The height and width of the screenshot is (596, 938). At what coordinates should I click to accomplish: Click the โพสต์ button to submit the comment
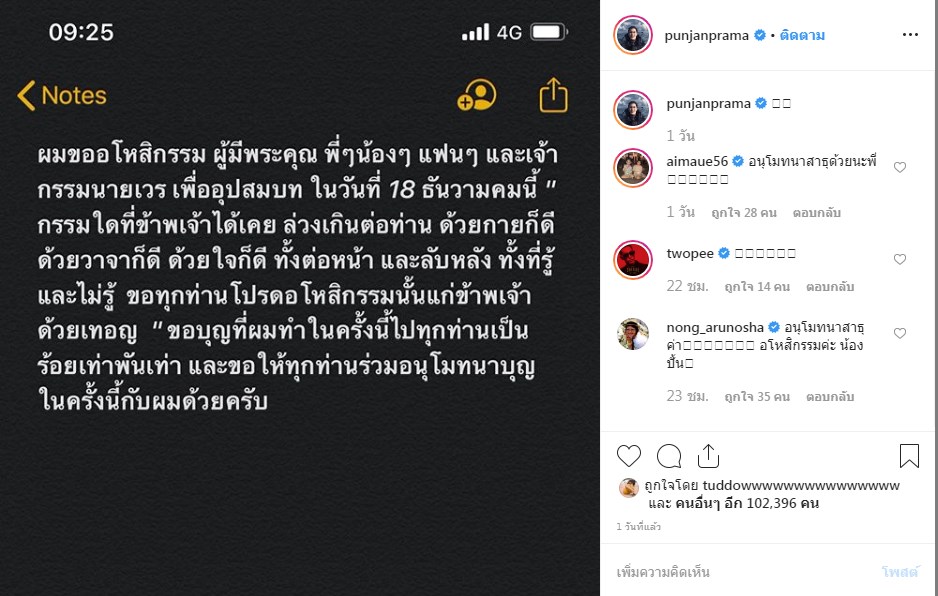pyautogui.click(x=900, y=572)
